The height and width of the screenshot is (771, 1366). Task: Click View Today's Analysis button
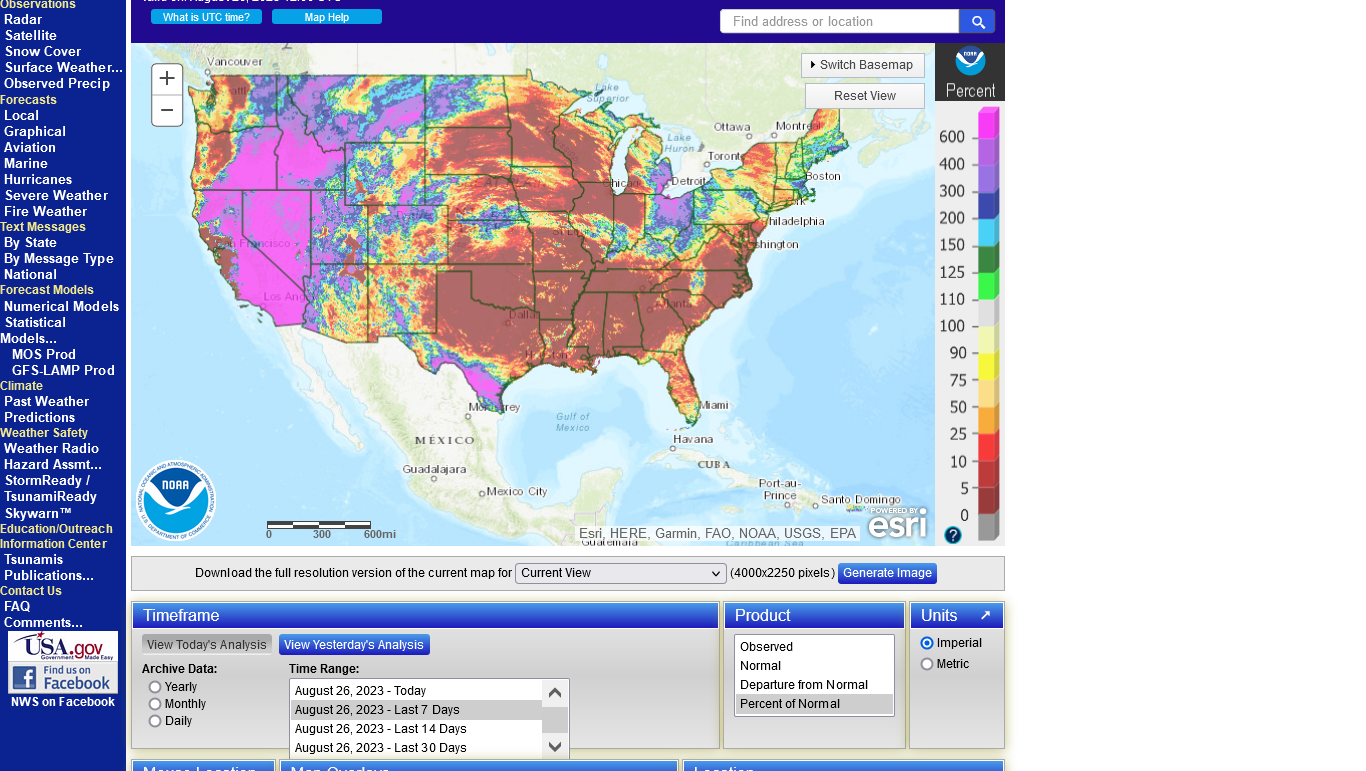point(207,645)
